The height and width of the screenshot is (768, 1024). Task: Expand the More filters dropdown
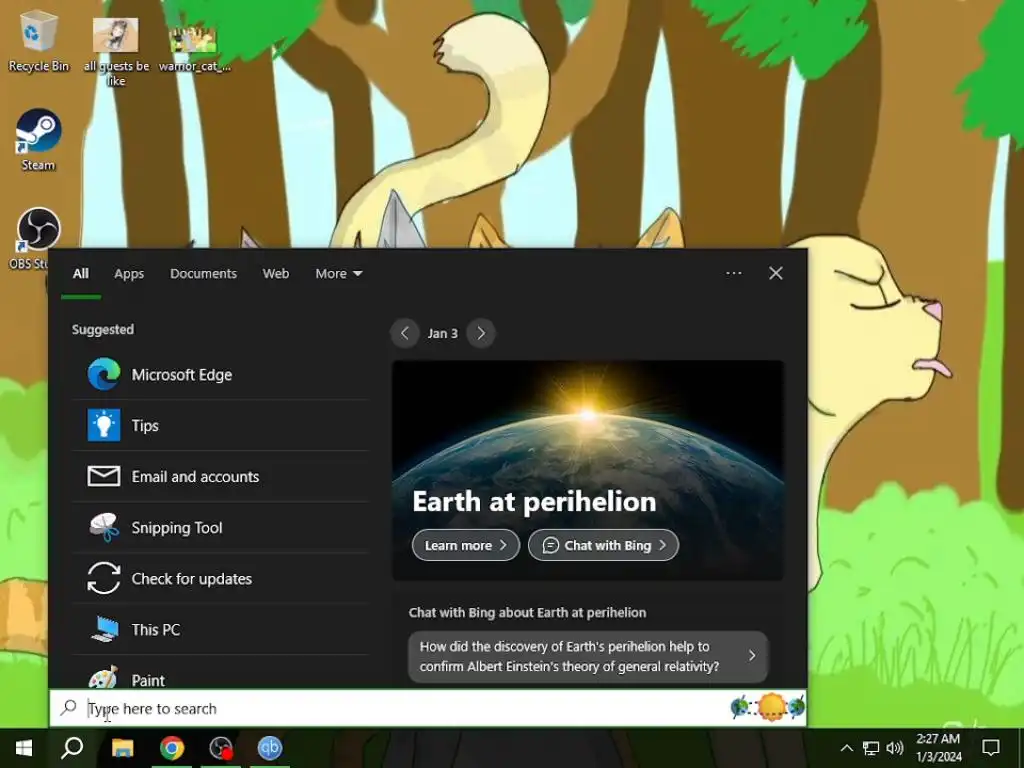click(338, 274)
